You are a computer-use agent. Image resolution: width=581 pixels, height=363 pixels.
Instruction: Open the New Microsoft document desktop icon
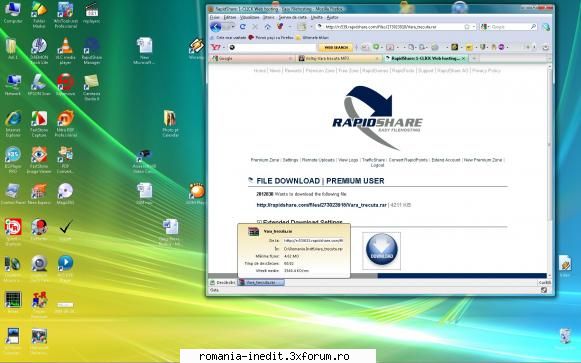pos(144,51)
